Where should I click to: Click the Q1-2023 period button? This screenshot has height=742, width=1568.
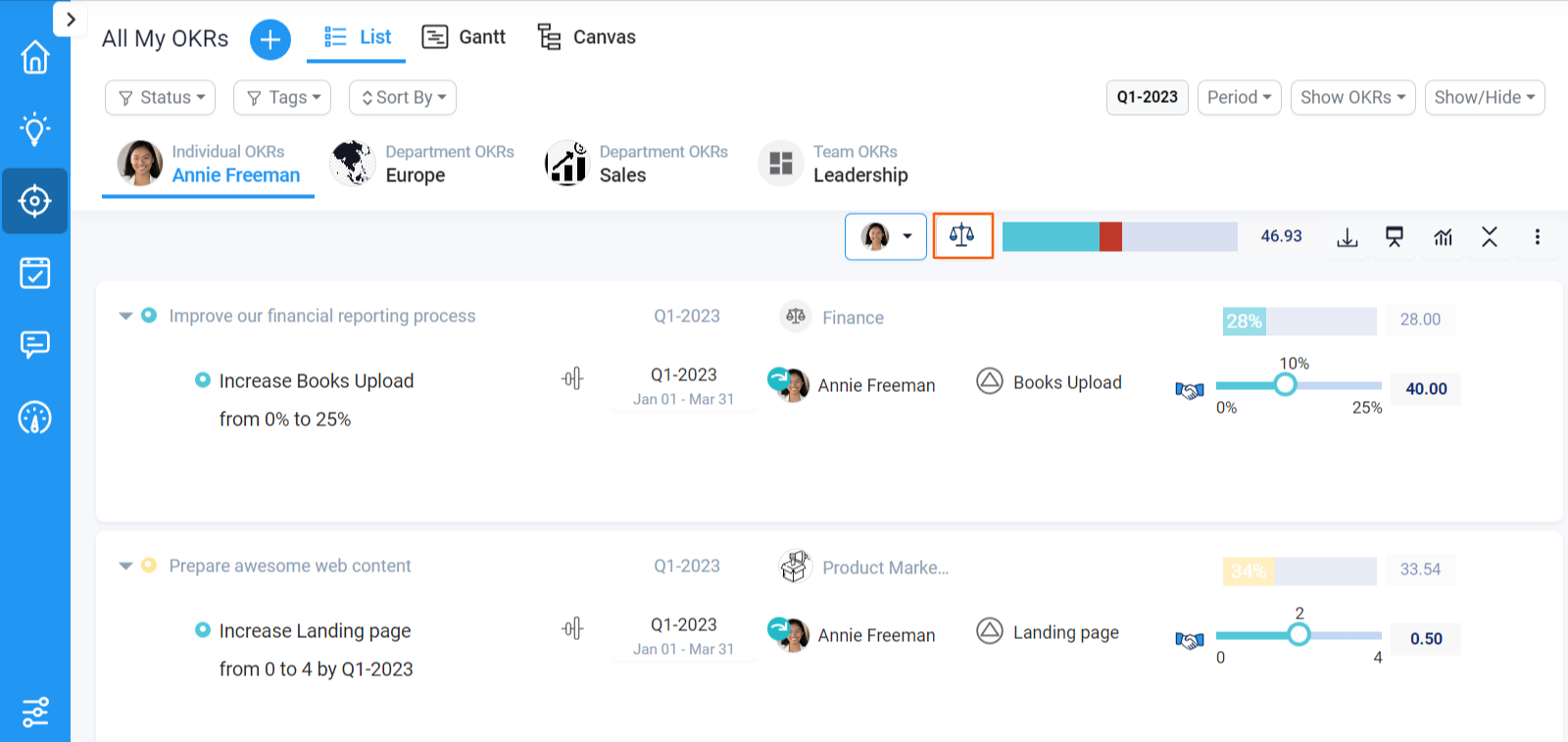point(1147,97)
